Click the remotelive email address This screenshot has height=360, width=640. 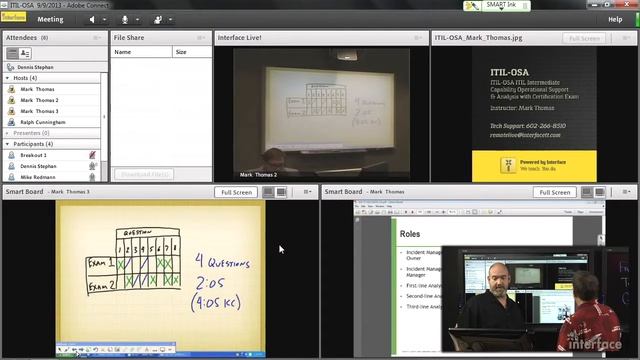[x=525, y=135]
